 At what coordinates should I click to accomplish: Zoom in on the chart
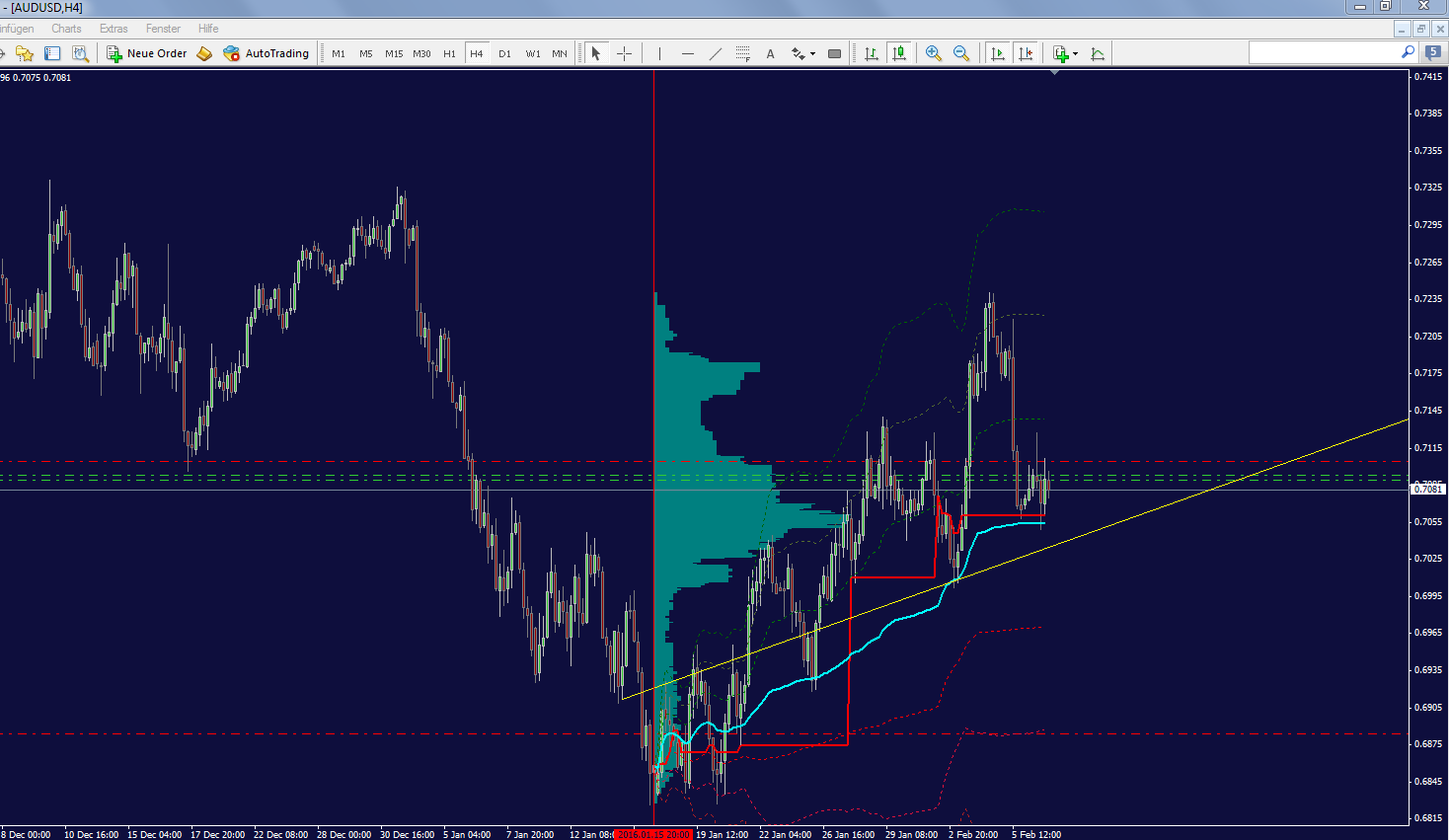(x=933, y=53)
